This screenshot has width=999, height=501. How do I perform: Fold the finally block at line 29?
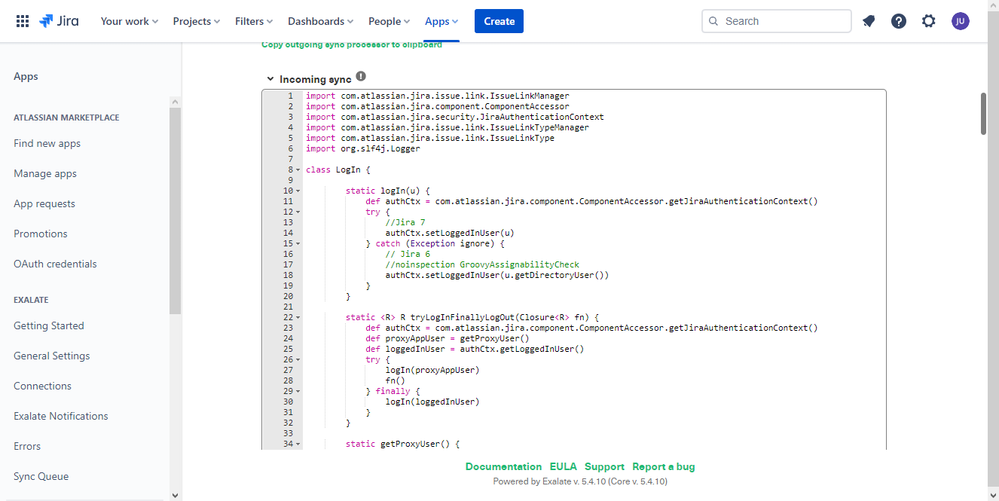(x=298, y=391)
